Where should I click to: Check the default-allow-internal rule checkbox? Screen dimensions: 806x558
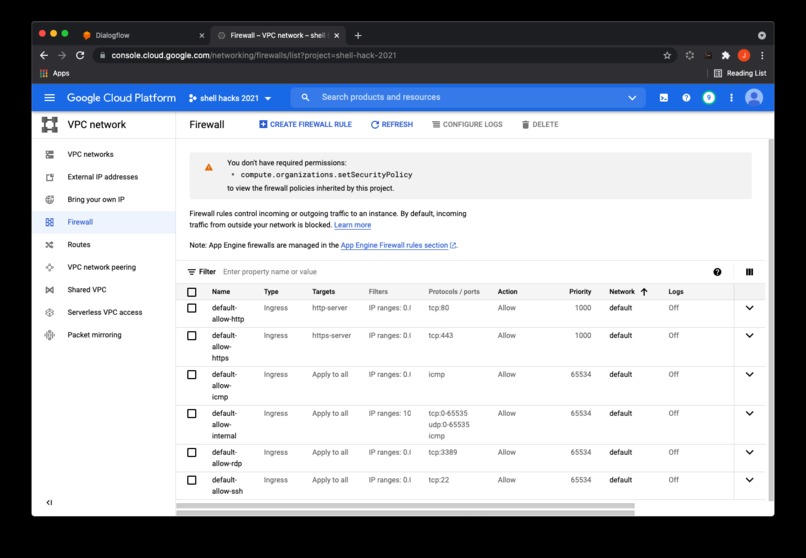pyautogui.click(x=192, y=414)
